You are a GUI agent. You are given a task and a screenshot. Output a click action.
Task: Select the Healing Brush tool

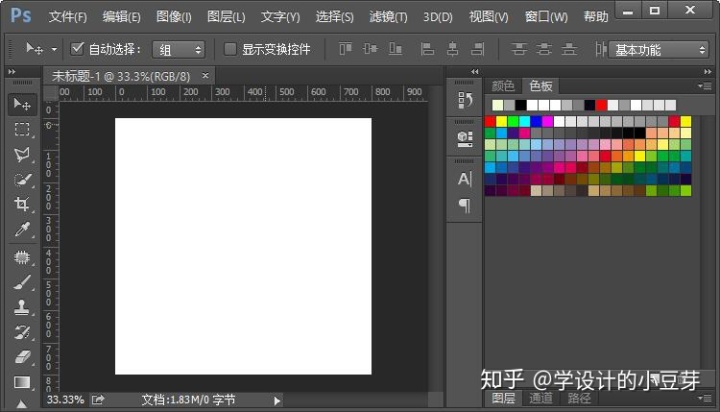click(x=22, y=257)
